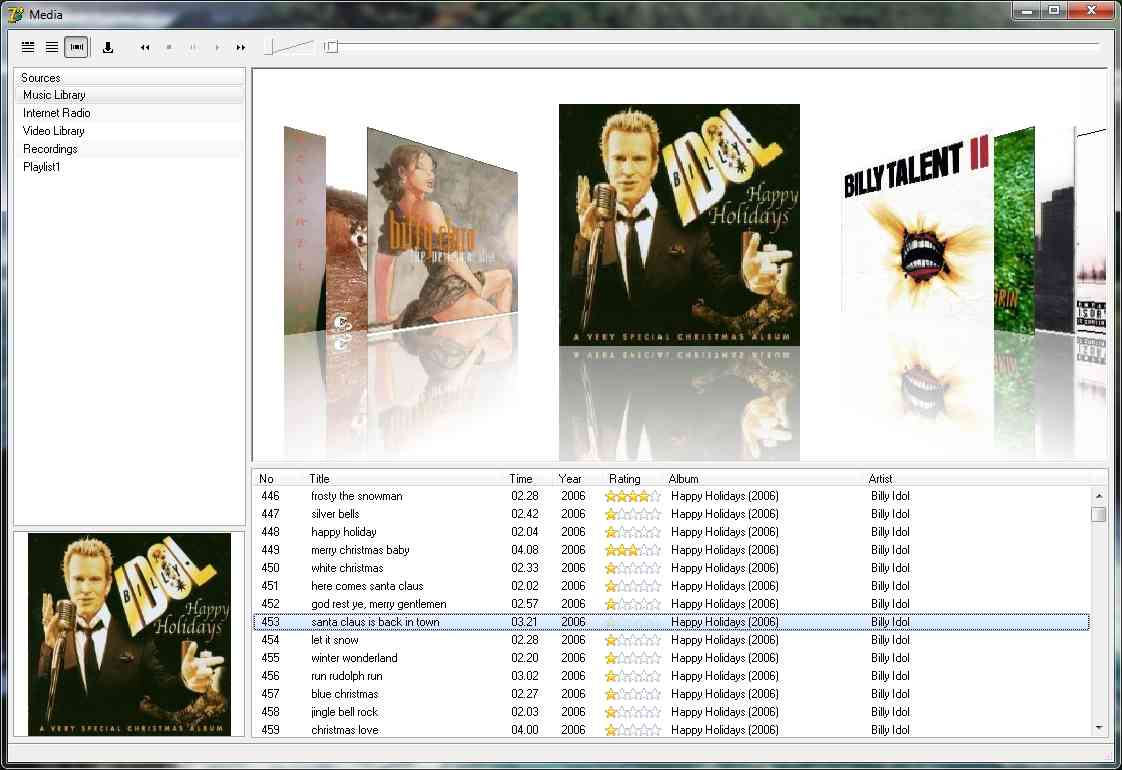Click the download/import arrow icon
The height and width of the screenshot is (770, 1122).
[x=108, y=47]
